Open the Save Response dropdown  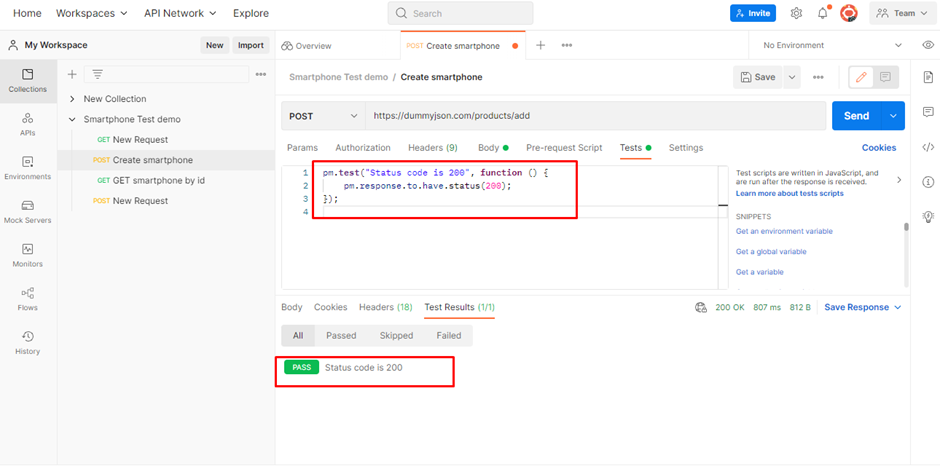point(863,307)
